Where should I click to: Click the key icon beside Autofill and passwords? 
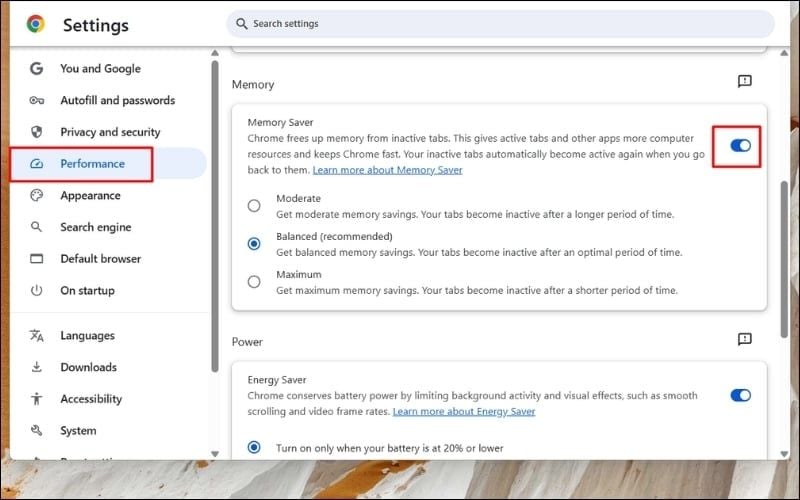(x=36, y=100)
